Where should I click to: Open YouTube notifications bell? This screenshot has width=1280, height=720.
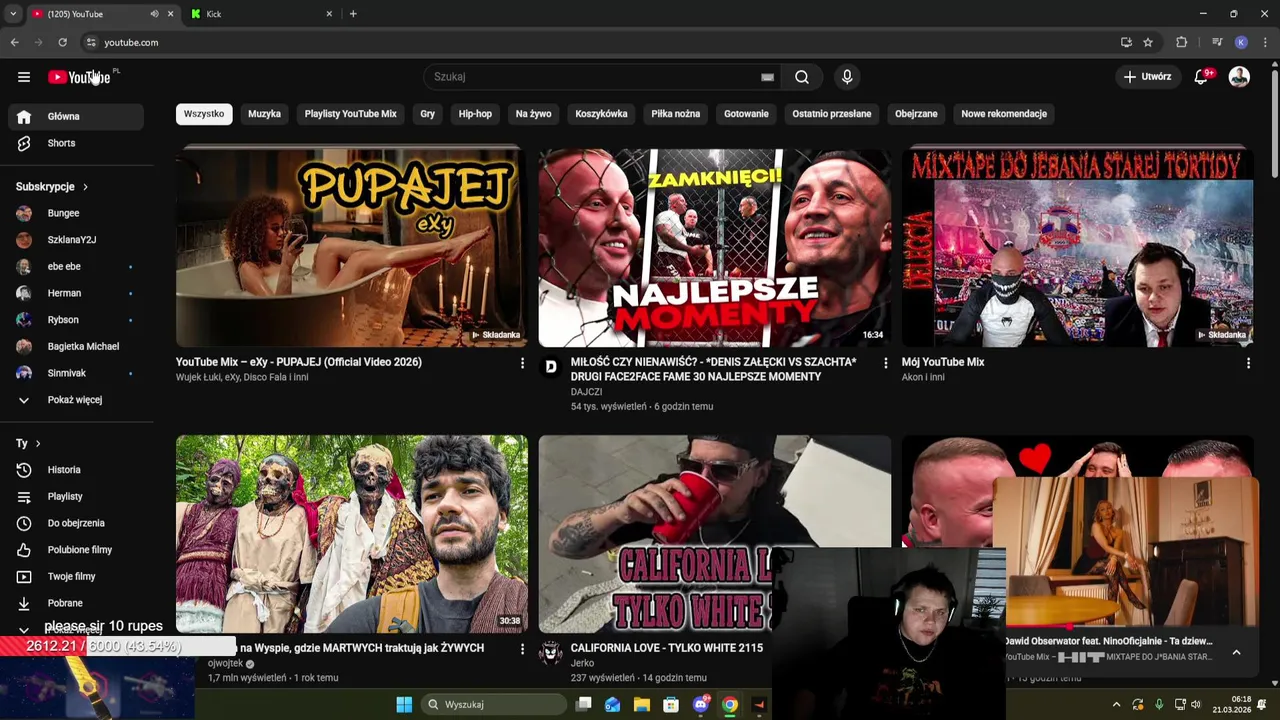pyautogui.click(x=1202, y=77)
